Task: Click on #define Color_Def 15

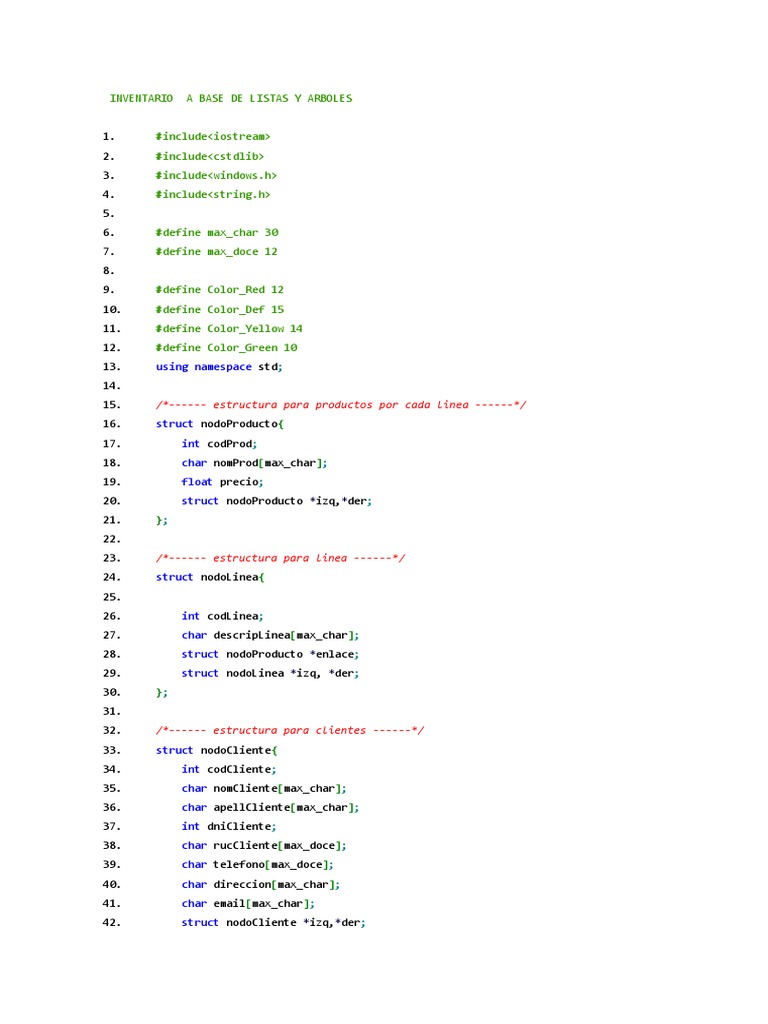Action: (219, 310)
